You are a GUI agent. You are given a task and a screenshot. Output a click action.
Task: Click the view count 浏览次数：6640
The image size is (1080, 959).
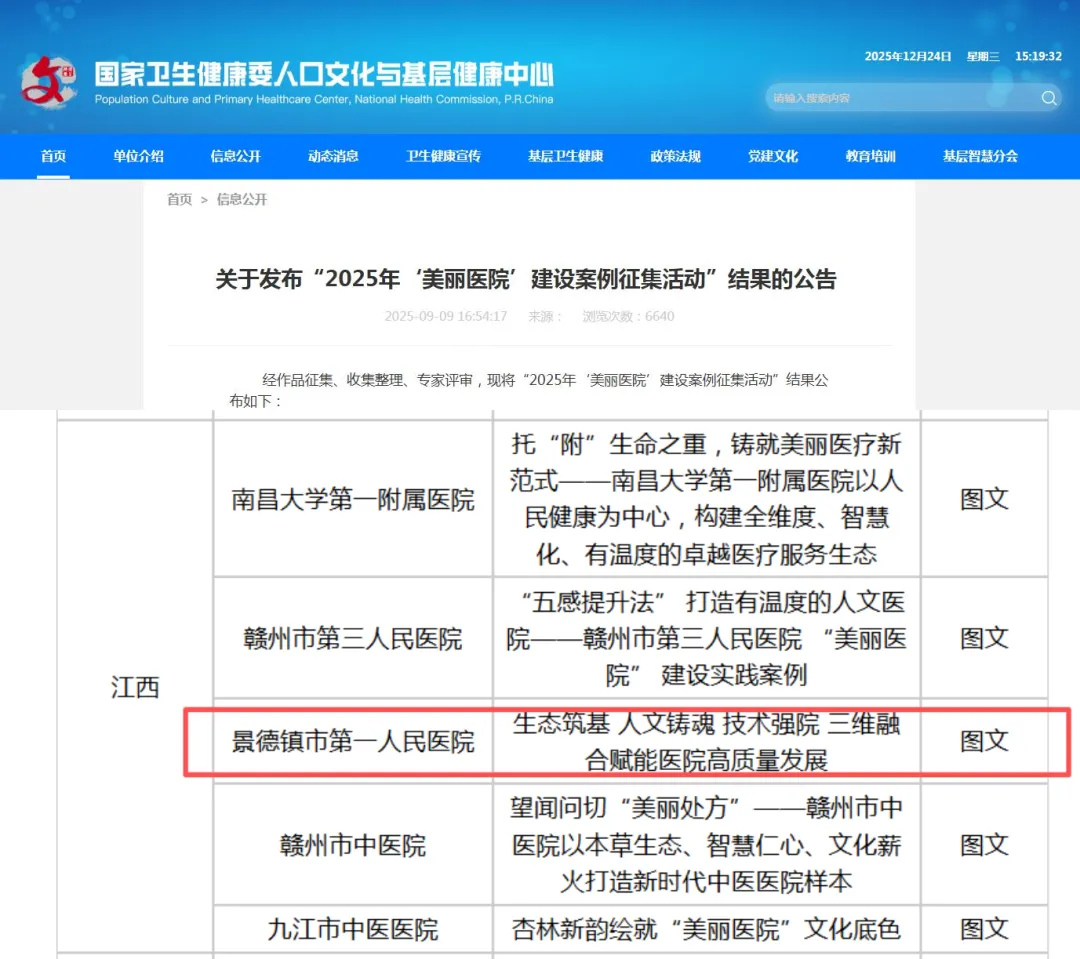click(x=628, y=316)
